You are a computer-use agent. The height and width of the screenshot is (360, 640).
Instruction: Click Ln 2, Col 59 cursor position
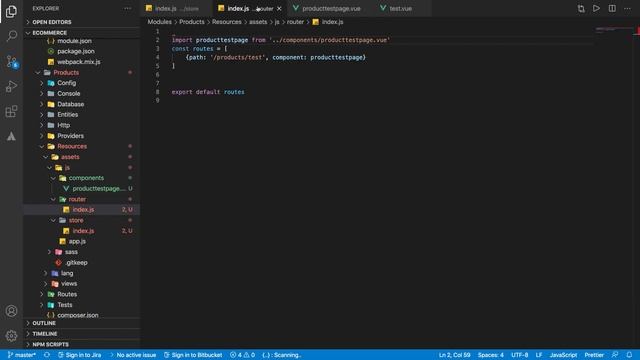click(x=454, y=355)
